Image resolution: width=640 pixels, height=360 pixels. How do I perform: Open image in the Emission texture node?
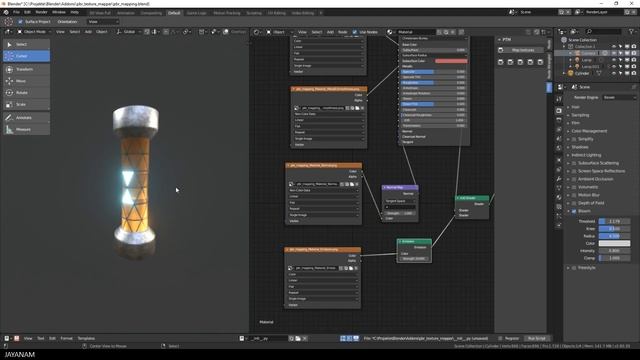[351, 268]
